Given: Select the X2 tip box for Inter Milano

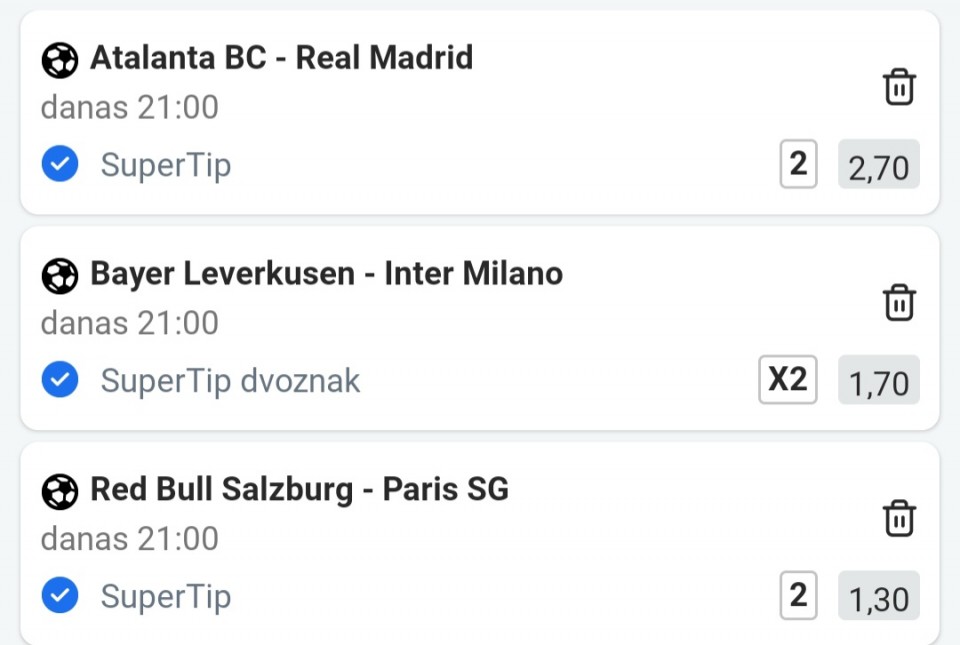Looking at the screenshot, I should coord(787,379).
